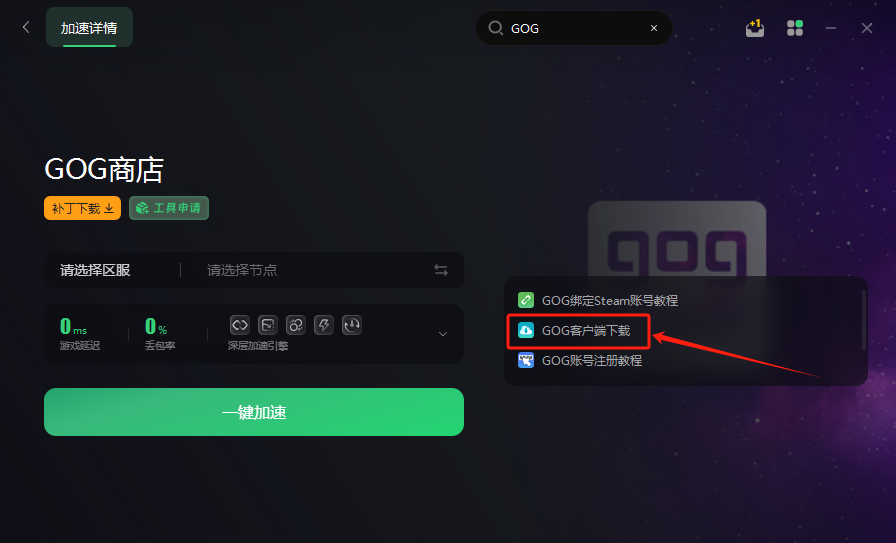Click the tutorial list scrollbar
Image resolution: width=896 pixels, height=543 pixels.
[863, 320]
